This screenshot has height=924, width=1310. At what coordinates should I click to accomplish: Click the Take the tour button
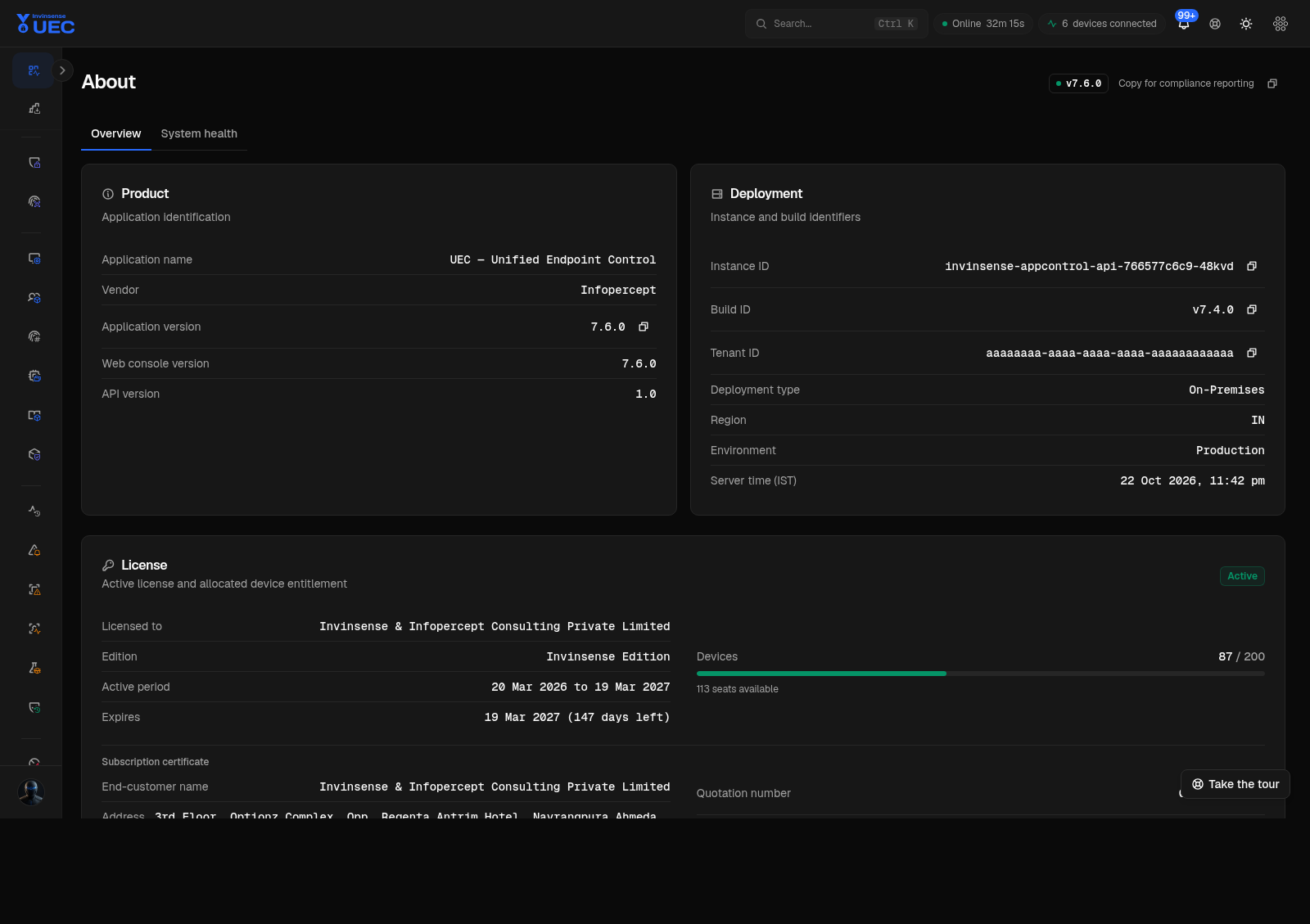(1235, 784)
